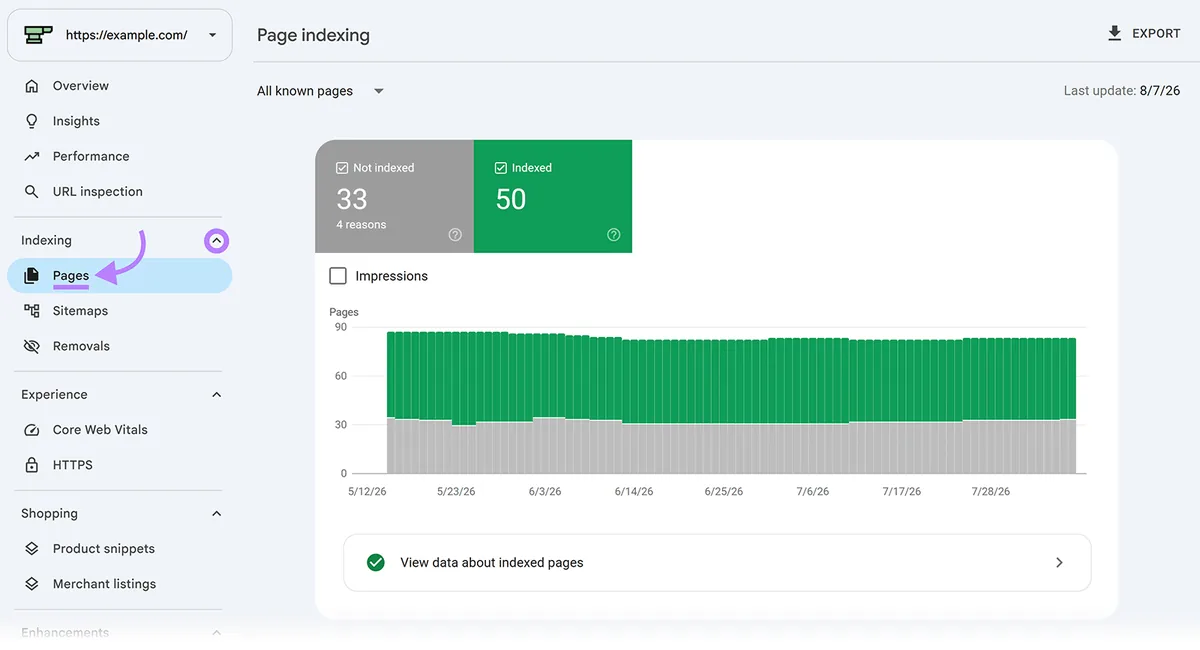
Task: Open the Overview home icon
Action: (32, 86)
